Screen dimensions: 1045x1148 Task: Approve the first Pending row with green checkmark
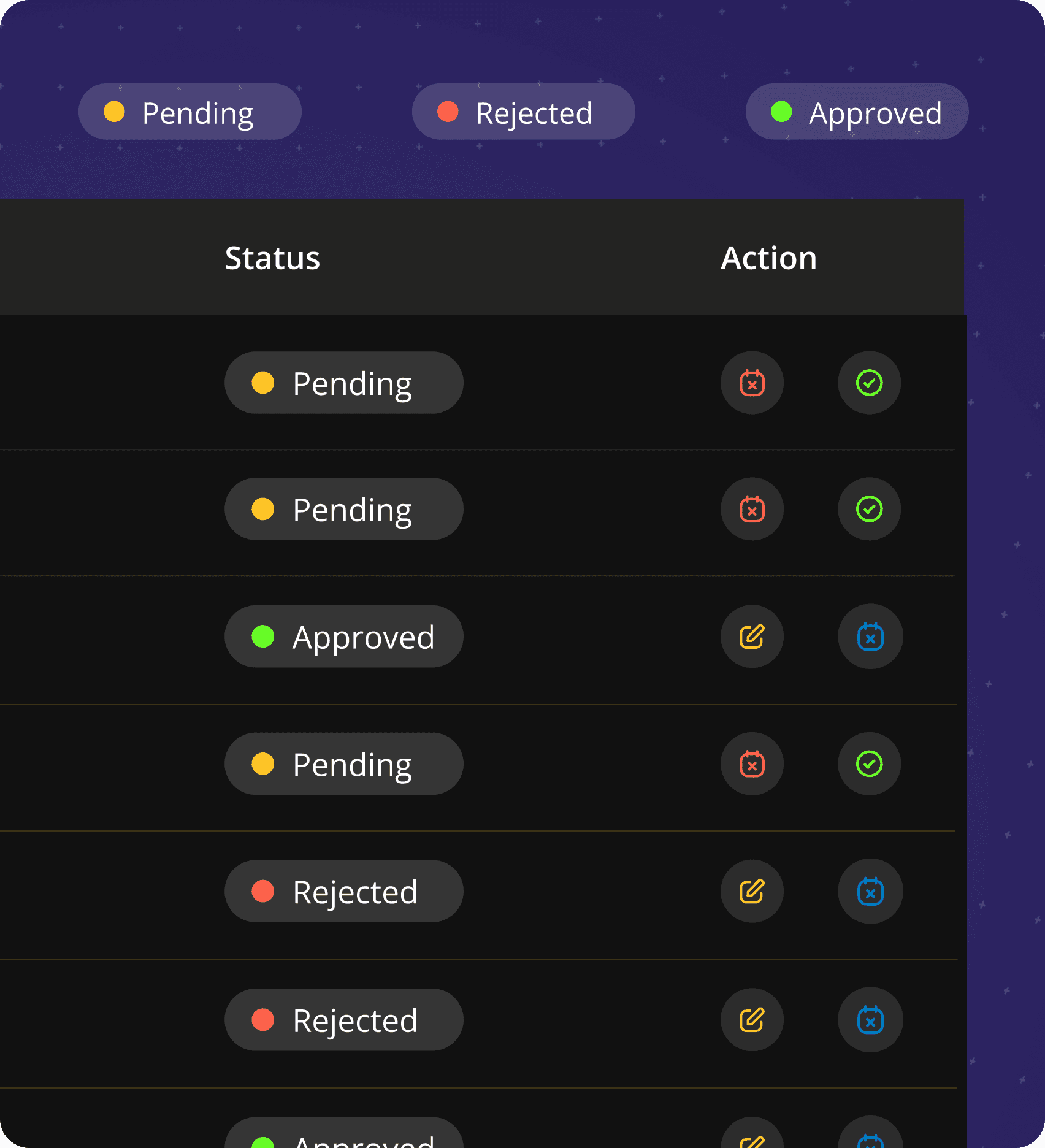click(x=869, y=383)
